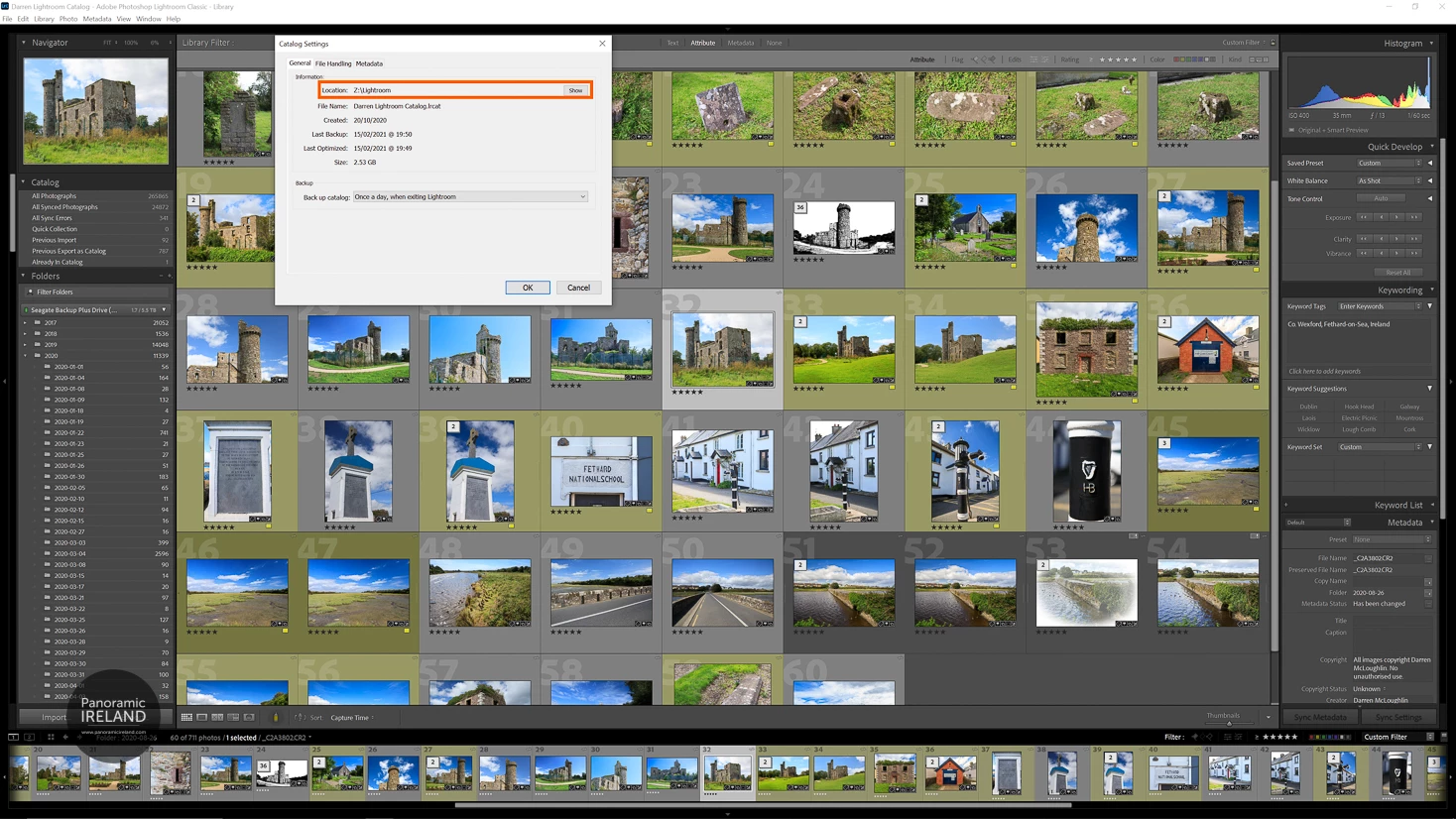Screen dimensions: 1456x819
Task: Collapse the Histogram panel
Action: click(1431, 43)
